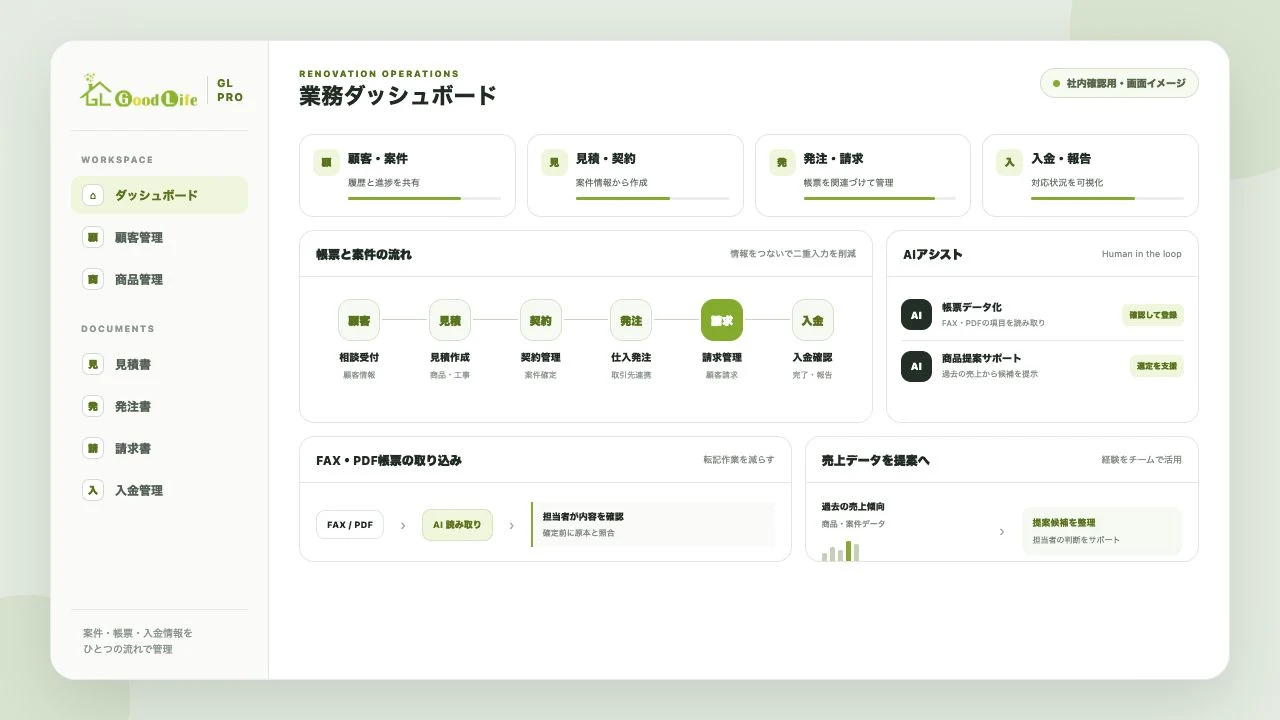Click the 帳票データ化 title

click(x=972, y=307)
